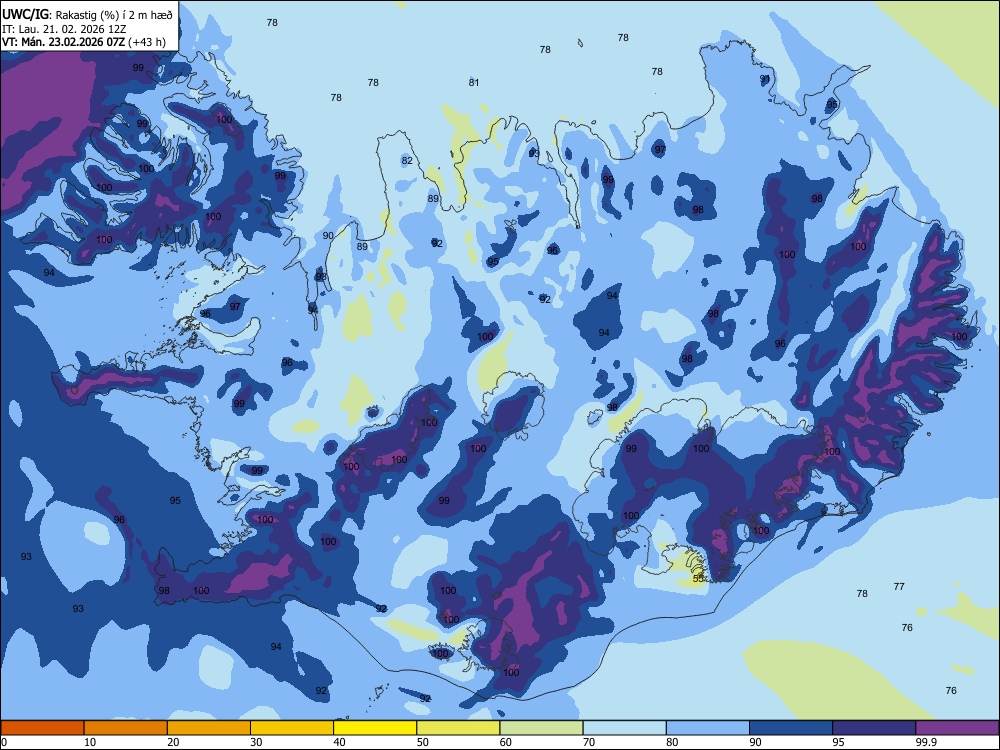Click the '60' legend scale label
Image resolution: width=1000 pixels, height=750 pixels.
click(x=506, y=742)
